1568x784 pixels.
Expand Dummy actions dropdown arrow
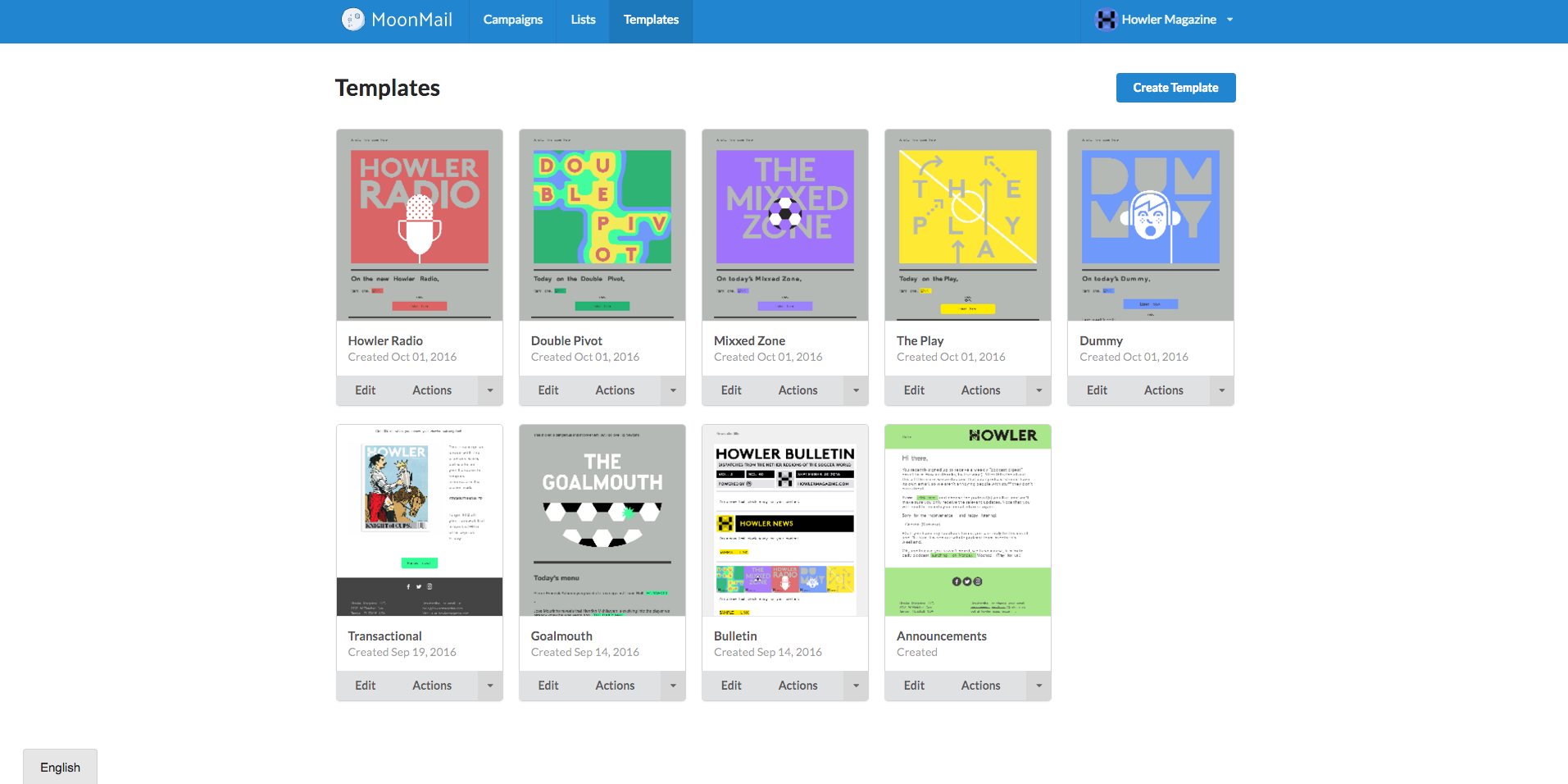[1221, 390]
